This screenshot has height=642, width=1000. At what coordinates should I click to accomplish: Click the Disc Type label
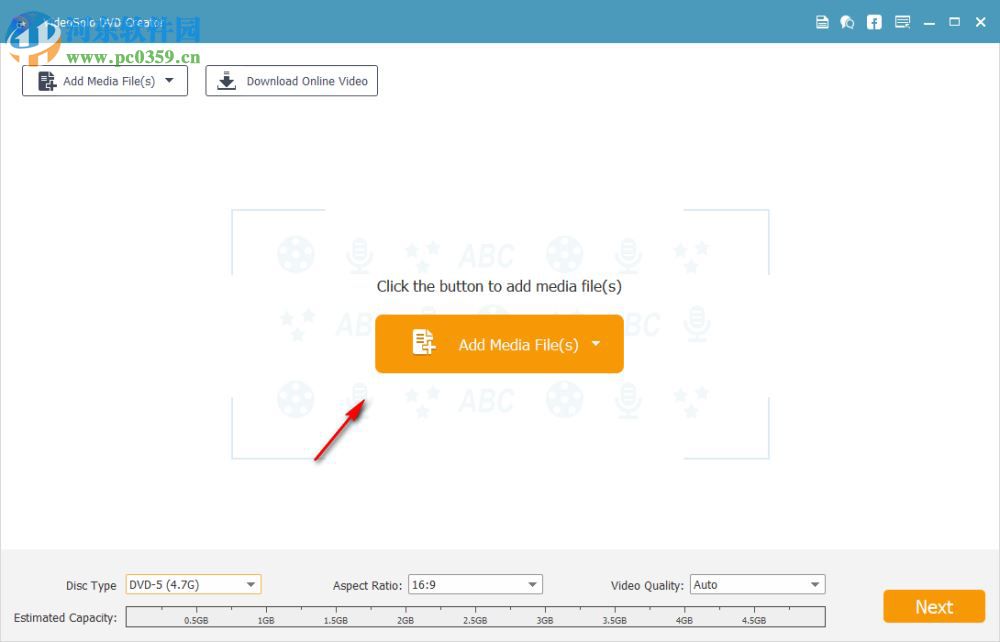coord(91,585)
